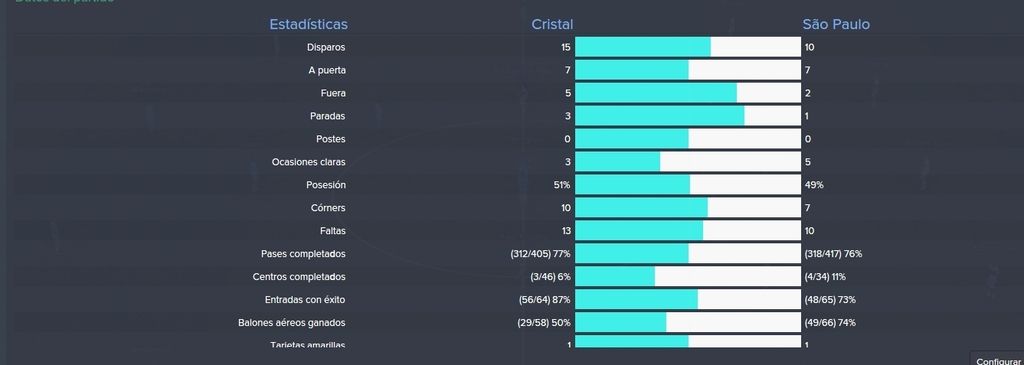This screenshot has width=1024, height=365.
Task: Select the Ocasiones claras label
Action: tap(308, 162)
